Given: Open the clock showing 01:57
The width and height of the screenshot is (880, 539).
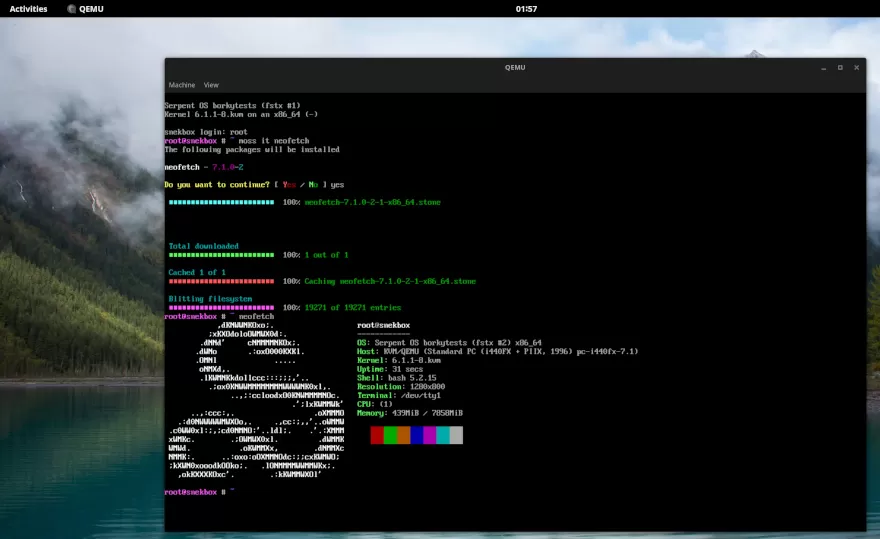Looking at the screenshot, I should pos(526,8).
